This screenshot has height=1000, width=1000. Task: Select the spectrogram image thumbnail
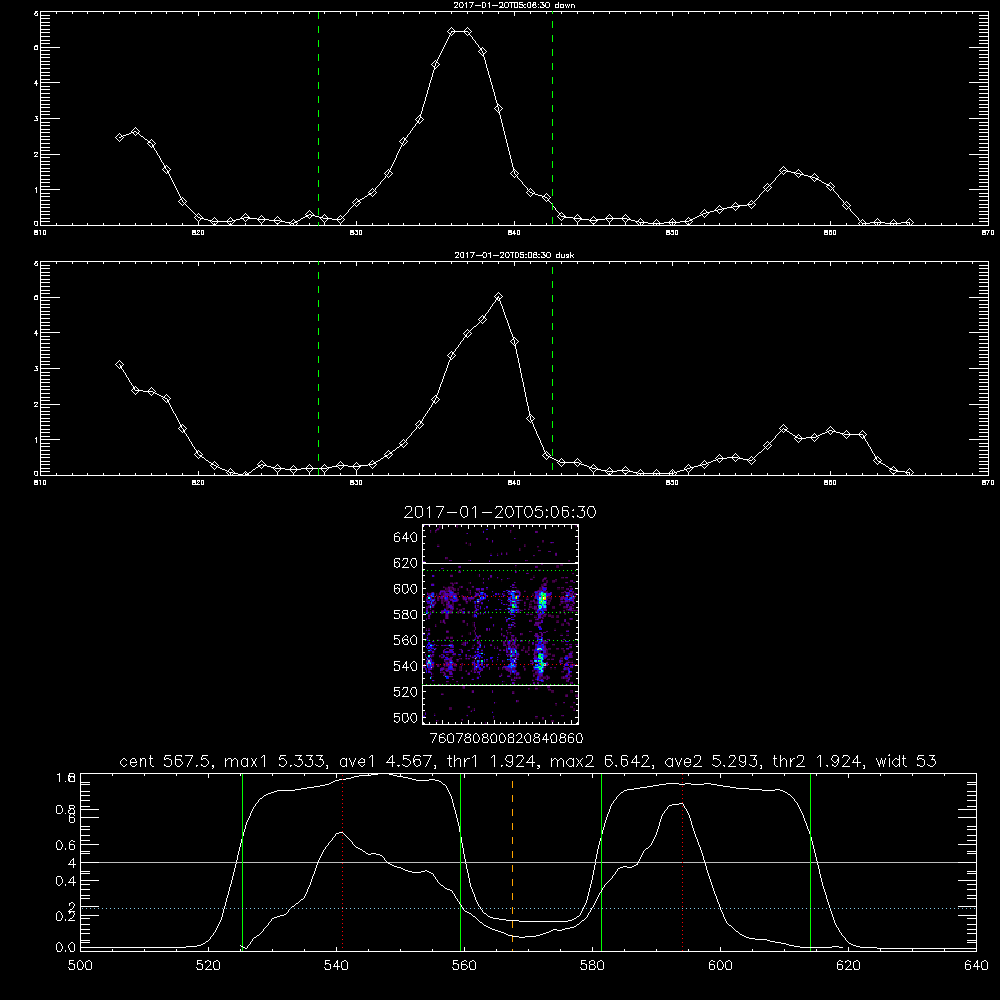pos(500,624)
